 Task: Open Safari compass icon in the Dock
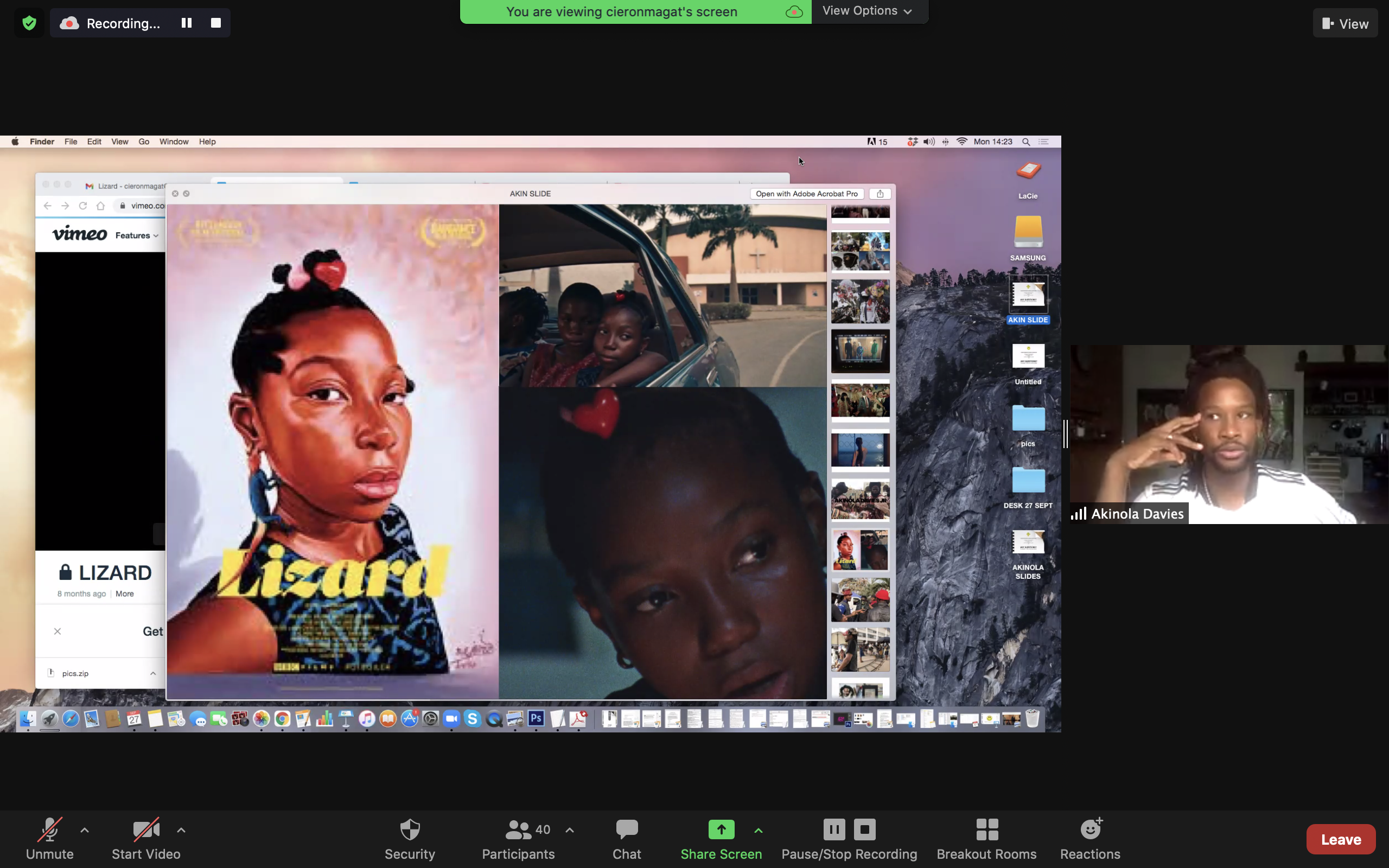click(71, 719)
